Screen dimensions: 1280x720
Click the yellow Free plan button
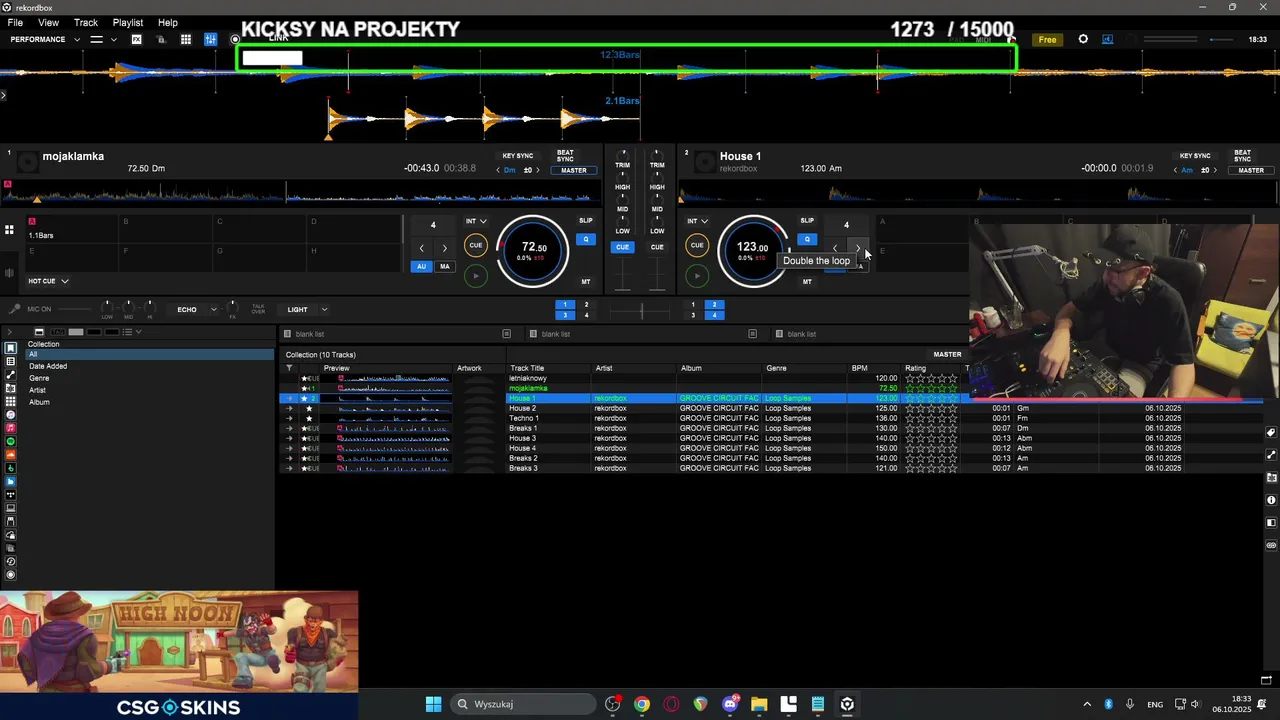pyautogui.click(x=1047, y=40)
